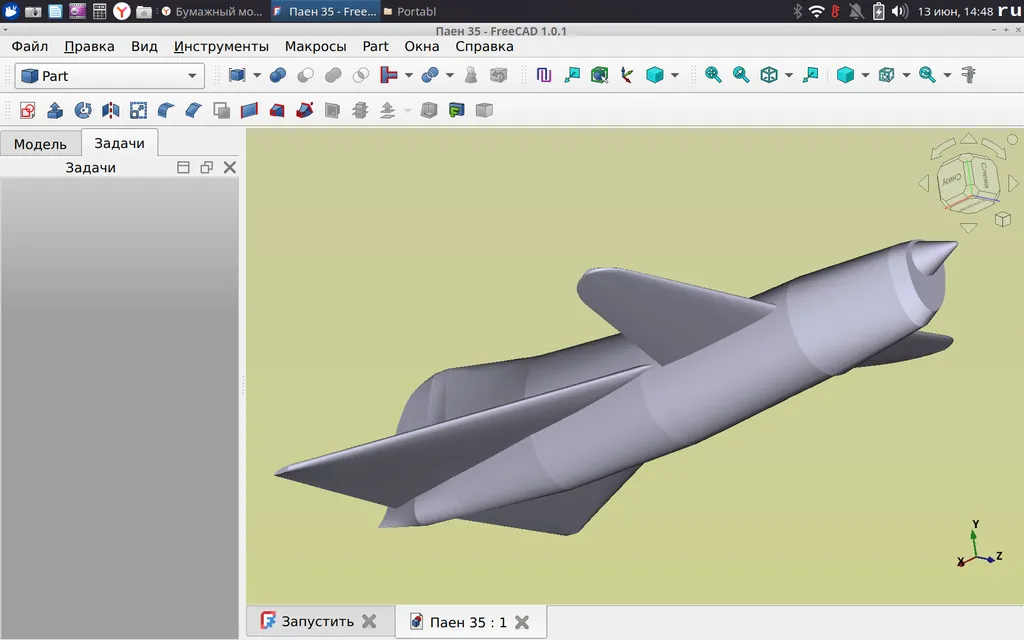Click the Make face from wires icon
This screenshot has width=1024, height=640.
click(x=221, y=110)
